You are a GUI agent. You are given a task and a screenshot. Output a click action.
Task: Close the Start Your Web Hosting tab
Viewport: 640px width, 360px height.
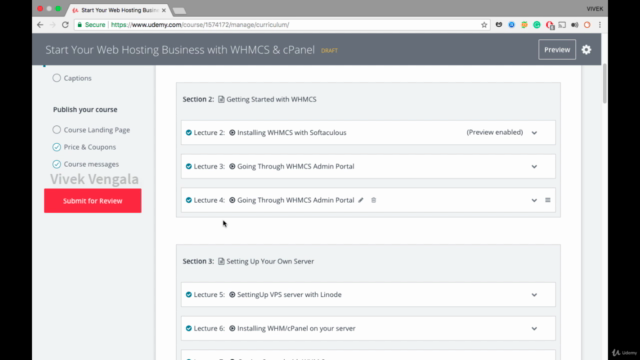[x=164, y=10]
